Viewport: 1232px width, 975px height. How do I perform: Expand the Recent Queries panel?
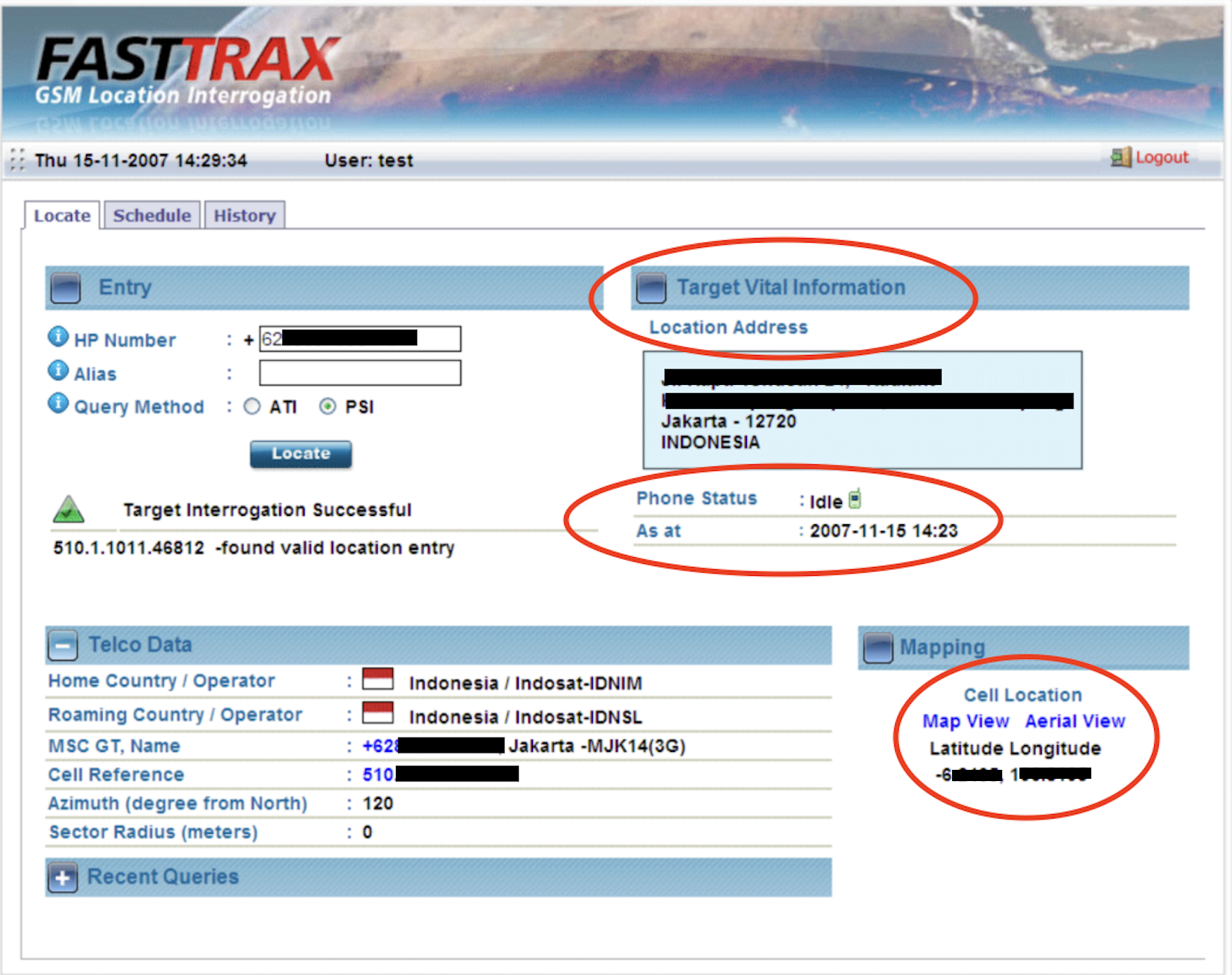63,878
